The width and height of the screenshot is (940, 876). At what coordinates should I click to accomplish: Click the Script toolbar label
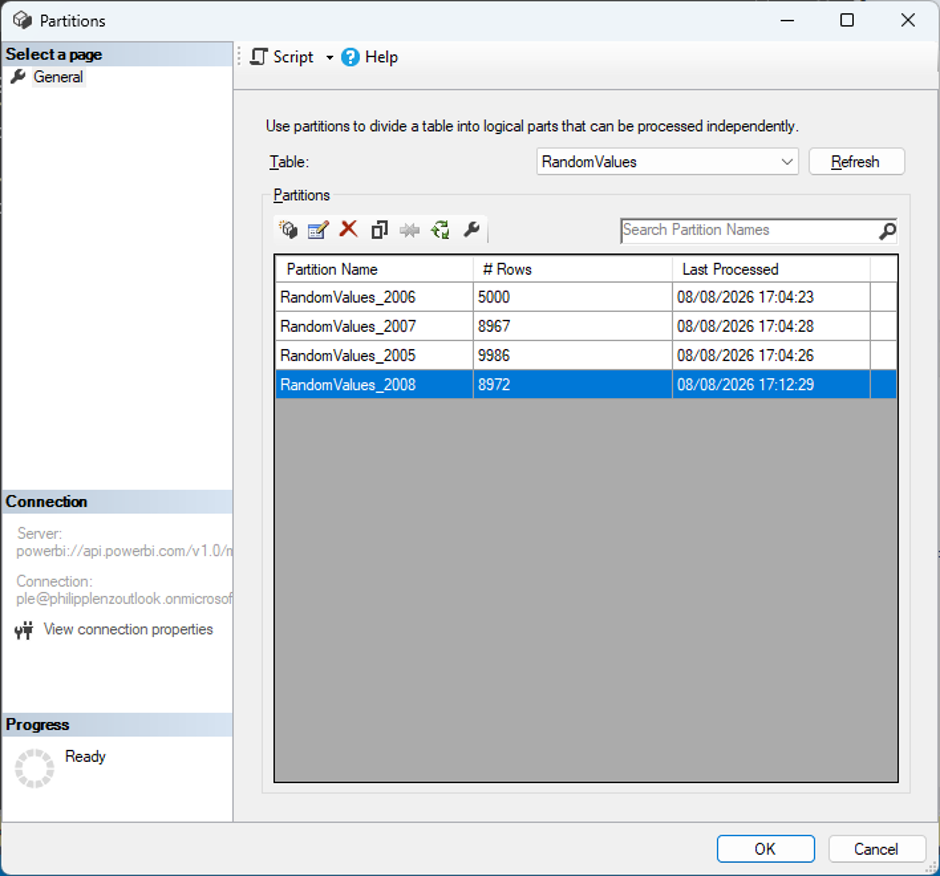point(293,57)
